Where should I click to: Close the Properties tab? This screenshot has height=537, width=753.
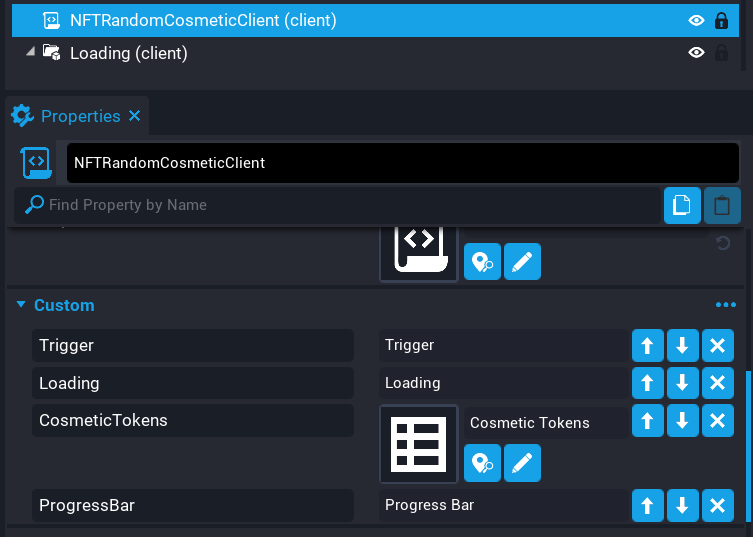[x=135, y=117]
